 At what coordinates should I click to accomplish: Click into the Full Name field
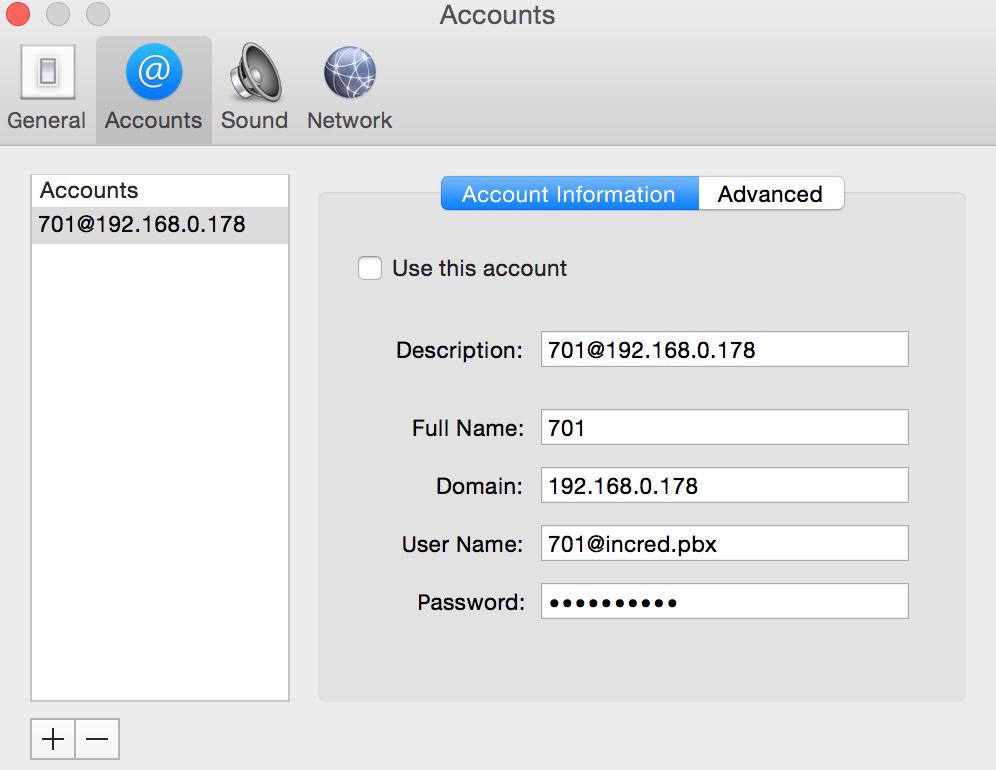click(725, 428)
